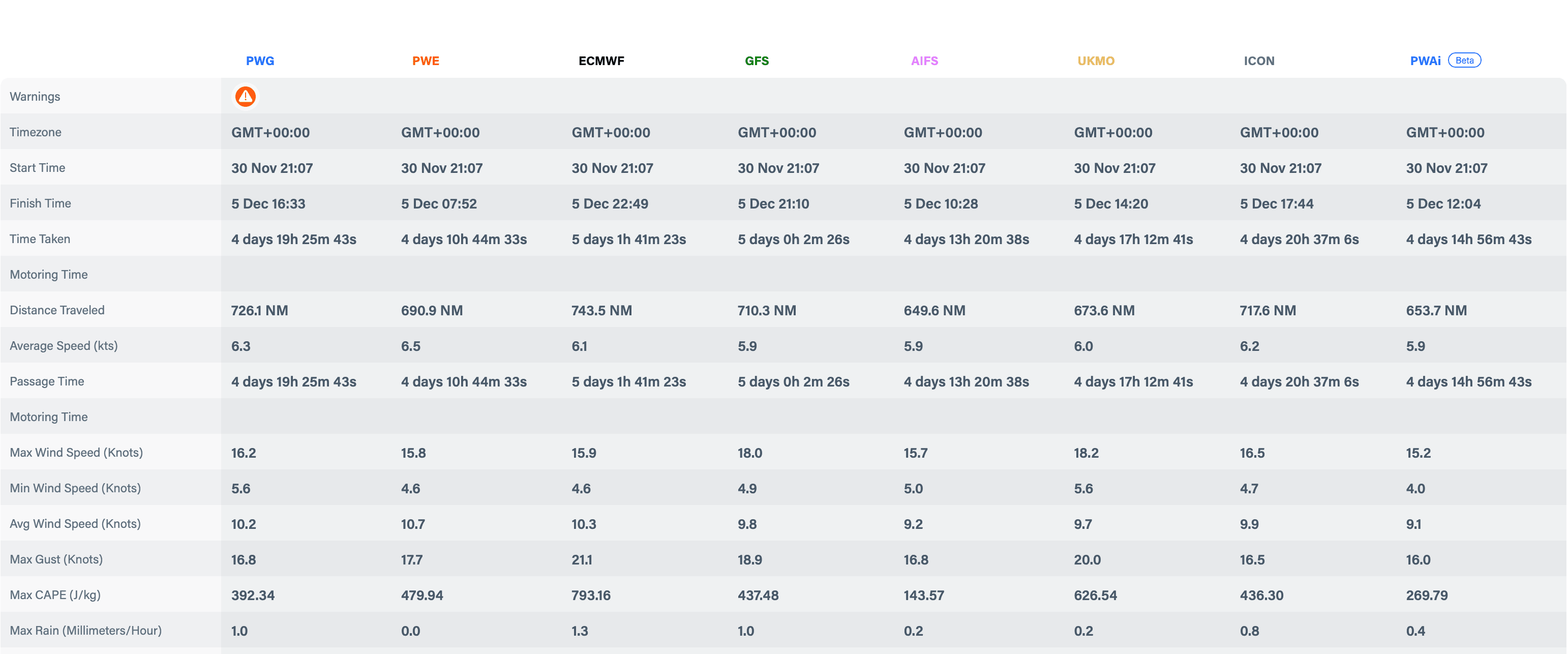Open the PWAi model header
The image size is (1568, 654).
point(1425,61)
